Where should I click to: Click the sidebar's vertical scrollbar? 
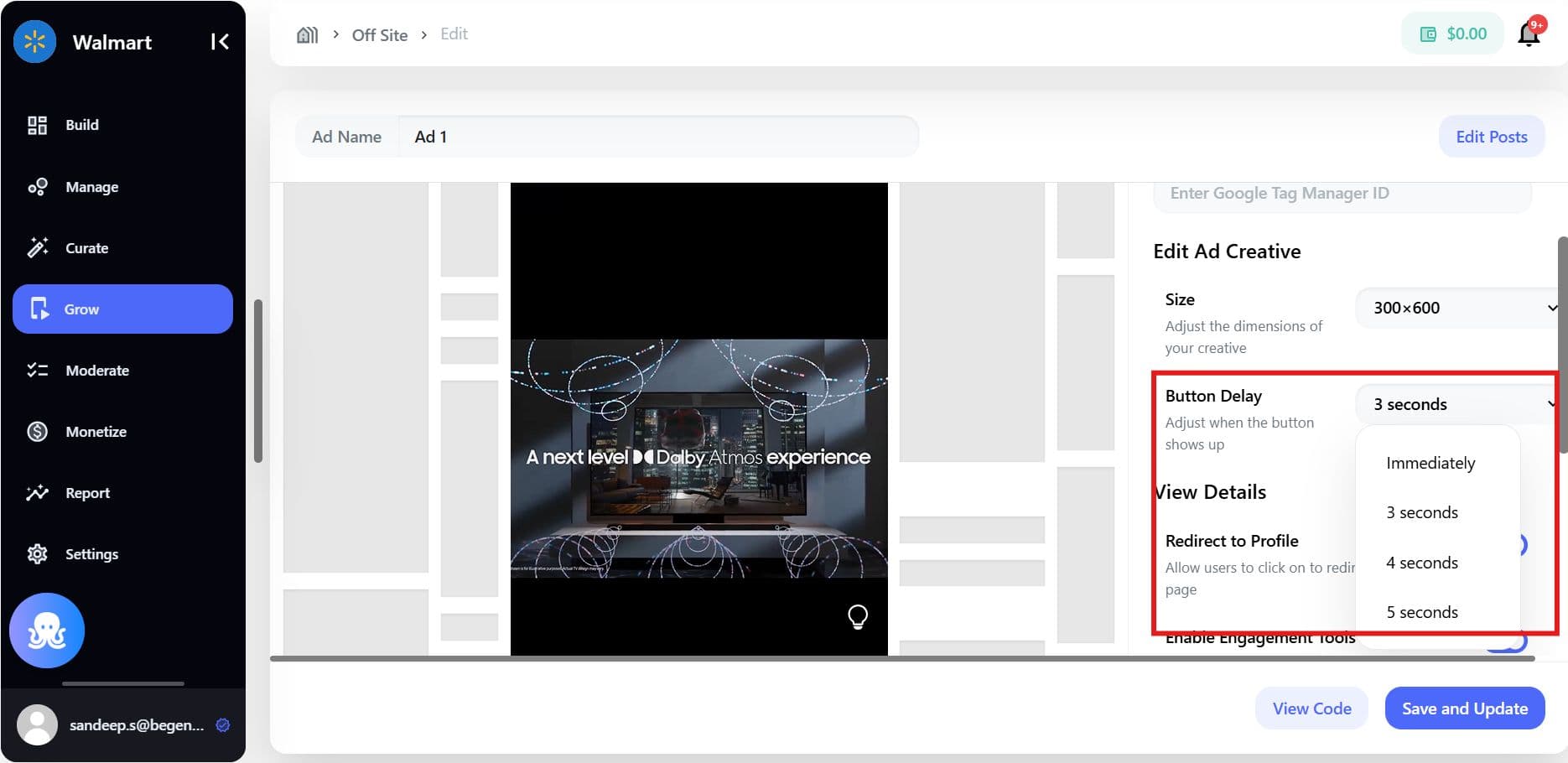[x=258, y=381]
